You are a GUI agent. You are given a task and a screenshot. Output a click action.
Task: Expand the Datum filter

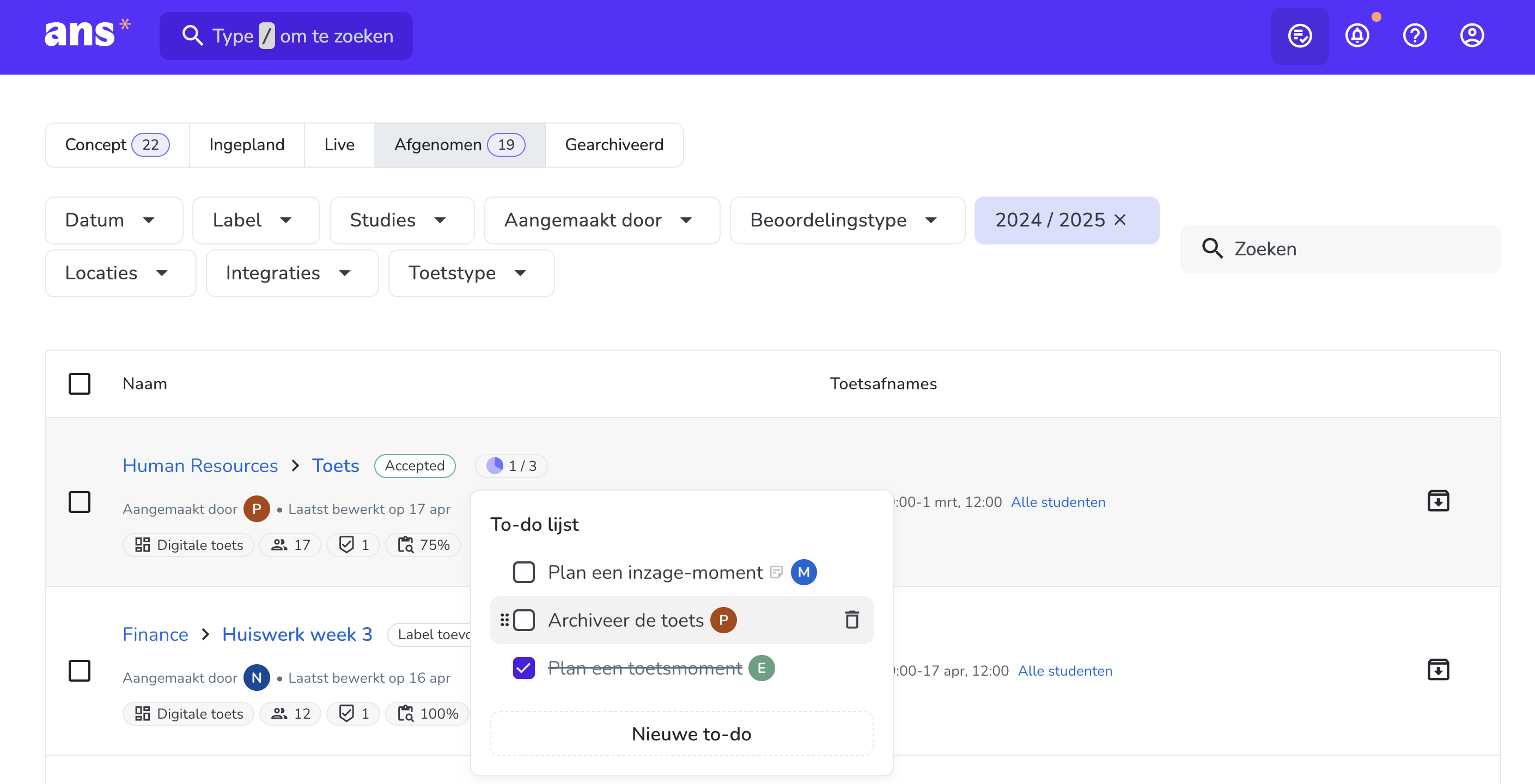click(114, 220)
